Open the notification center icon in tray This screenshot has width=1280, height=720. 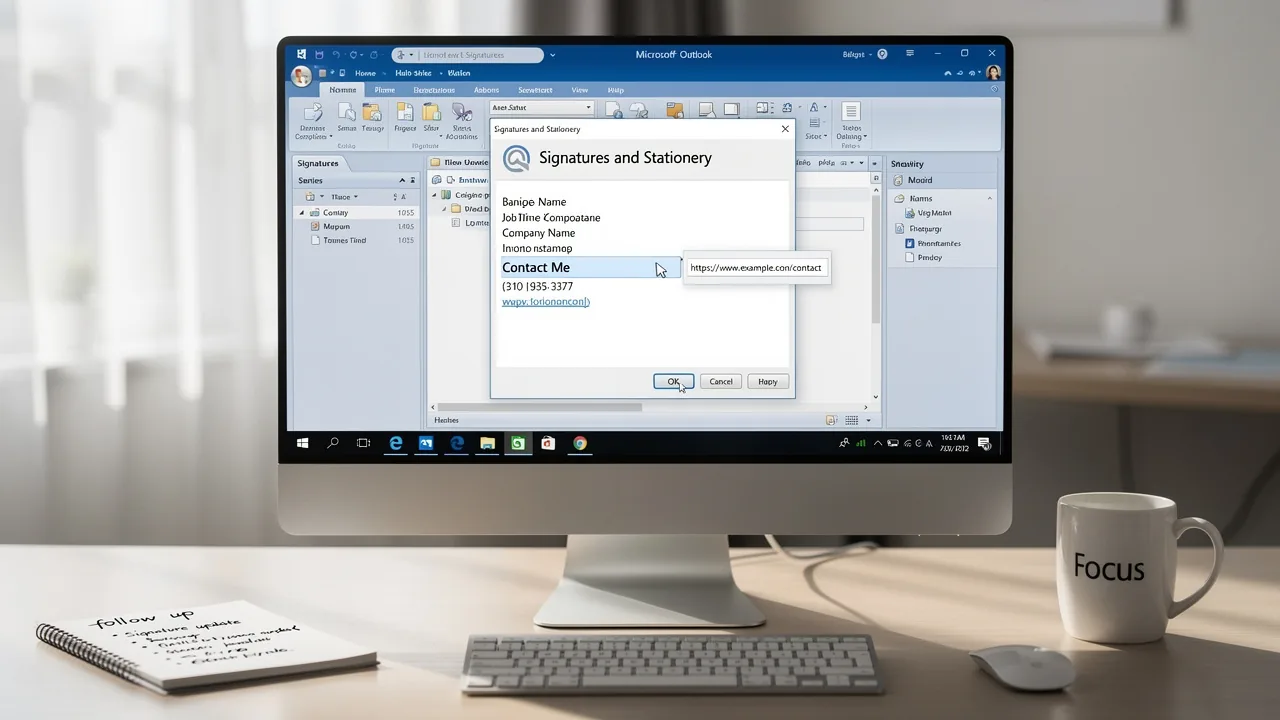pos(984,443)
